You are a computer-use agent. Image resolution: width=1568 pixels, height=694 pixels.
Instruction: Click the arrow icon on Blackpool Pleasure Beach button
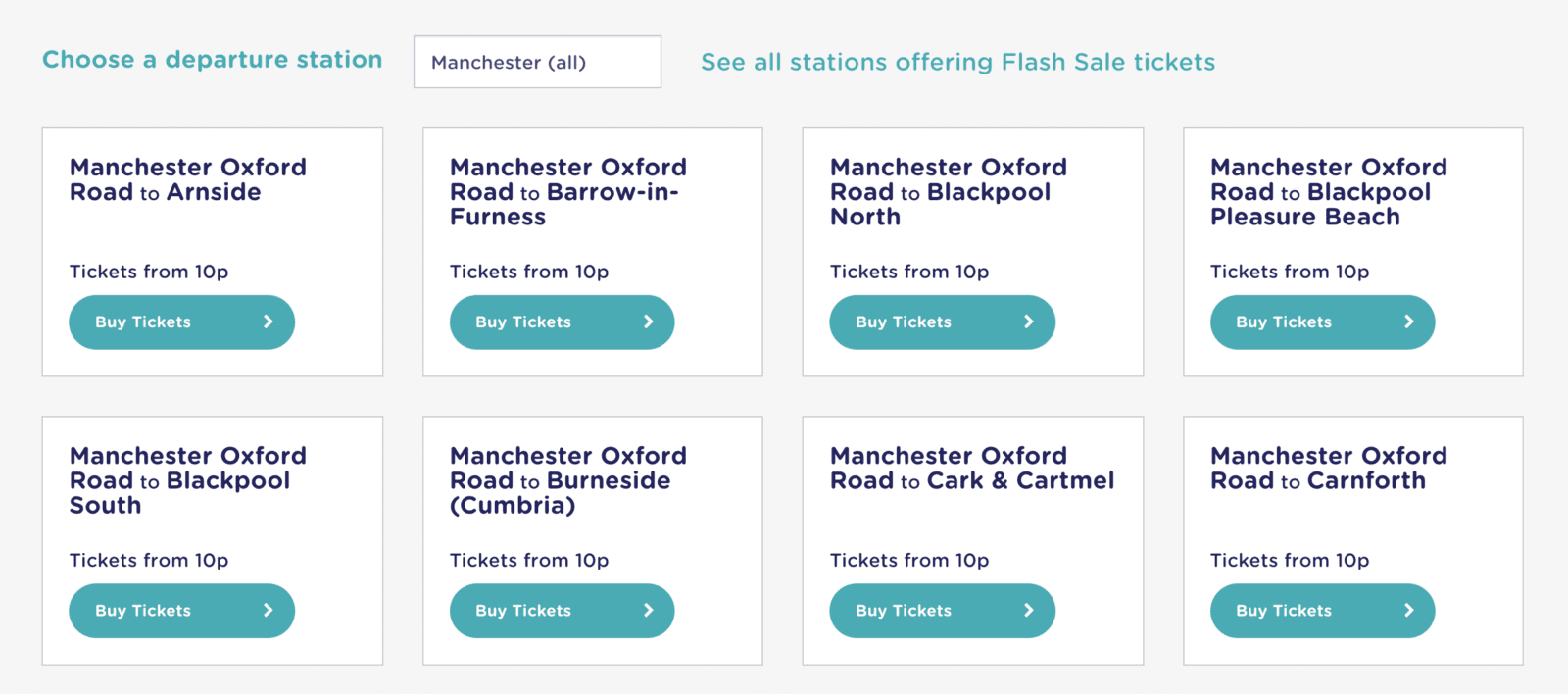click(x=1408, y=322)
